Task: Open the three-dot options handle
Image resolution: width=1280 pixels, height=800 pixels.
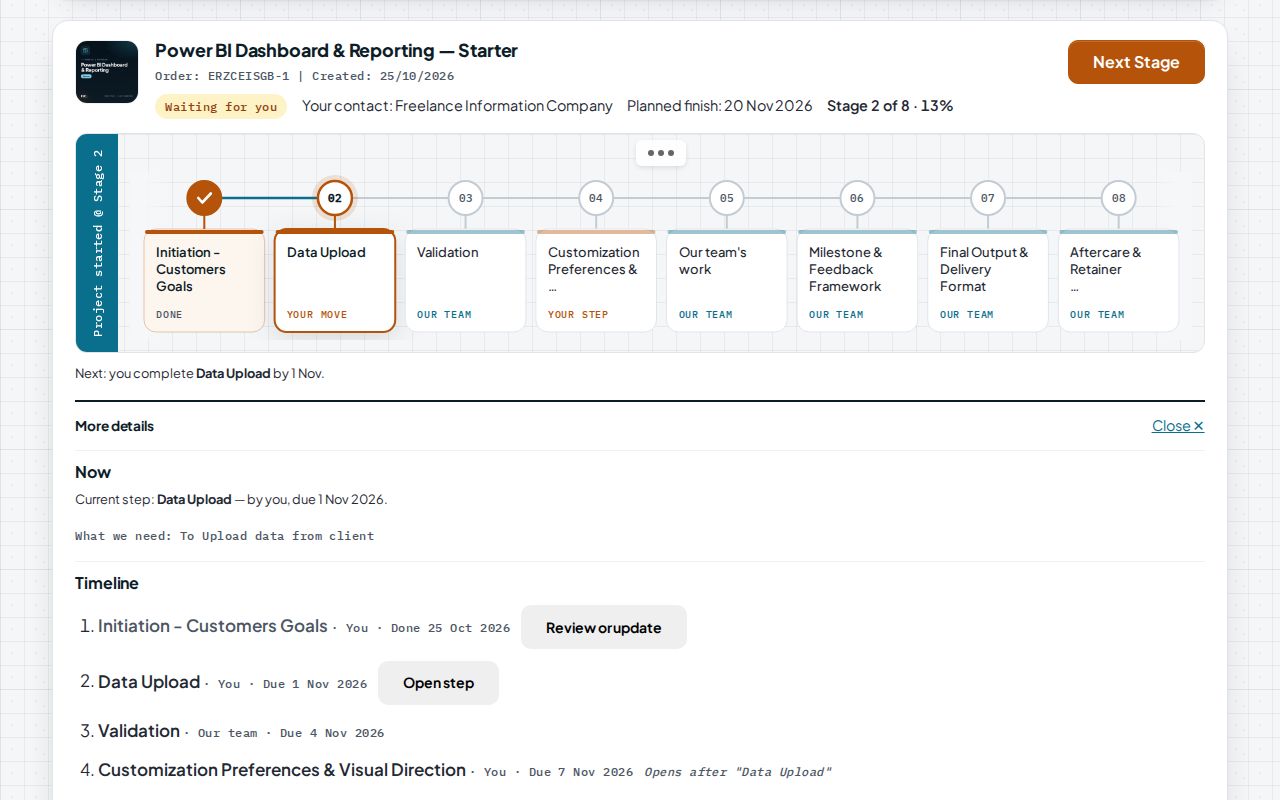Action: (x=661, y=153)
